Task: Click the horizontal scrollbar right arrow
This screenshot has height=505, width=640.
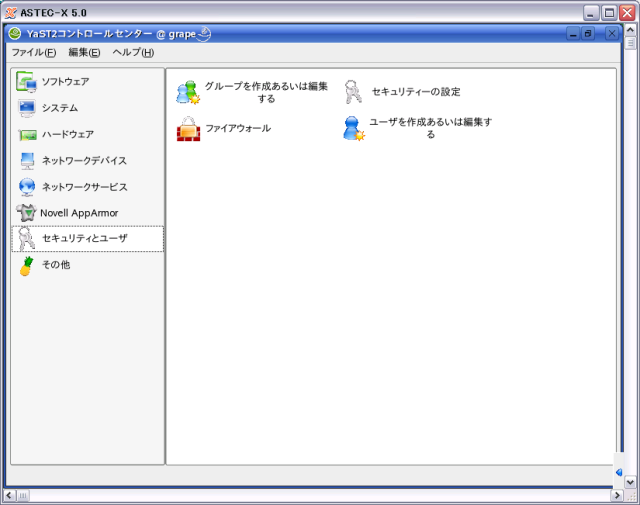Action: (615, 495)
